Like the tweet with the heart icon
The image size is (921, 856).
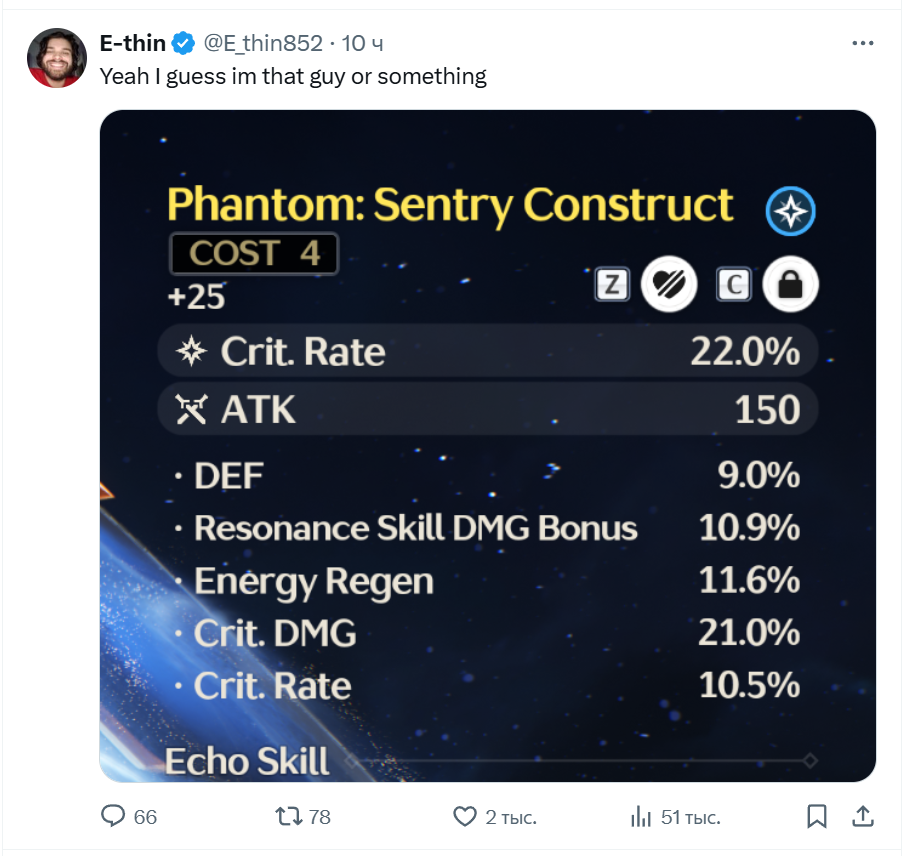[x=465, y=816]
